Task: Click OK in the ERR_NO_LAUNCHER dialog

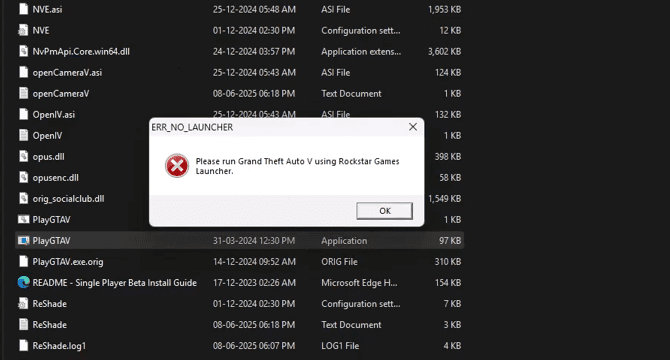Action: coord(385,211)
